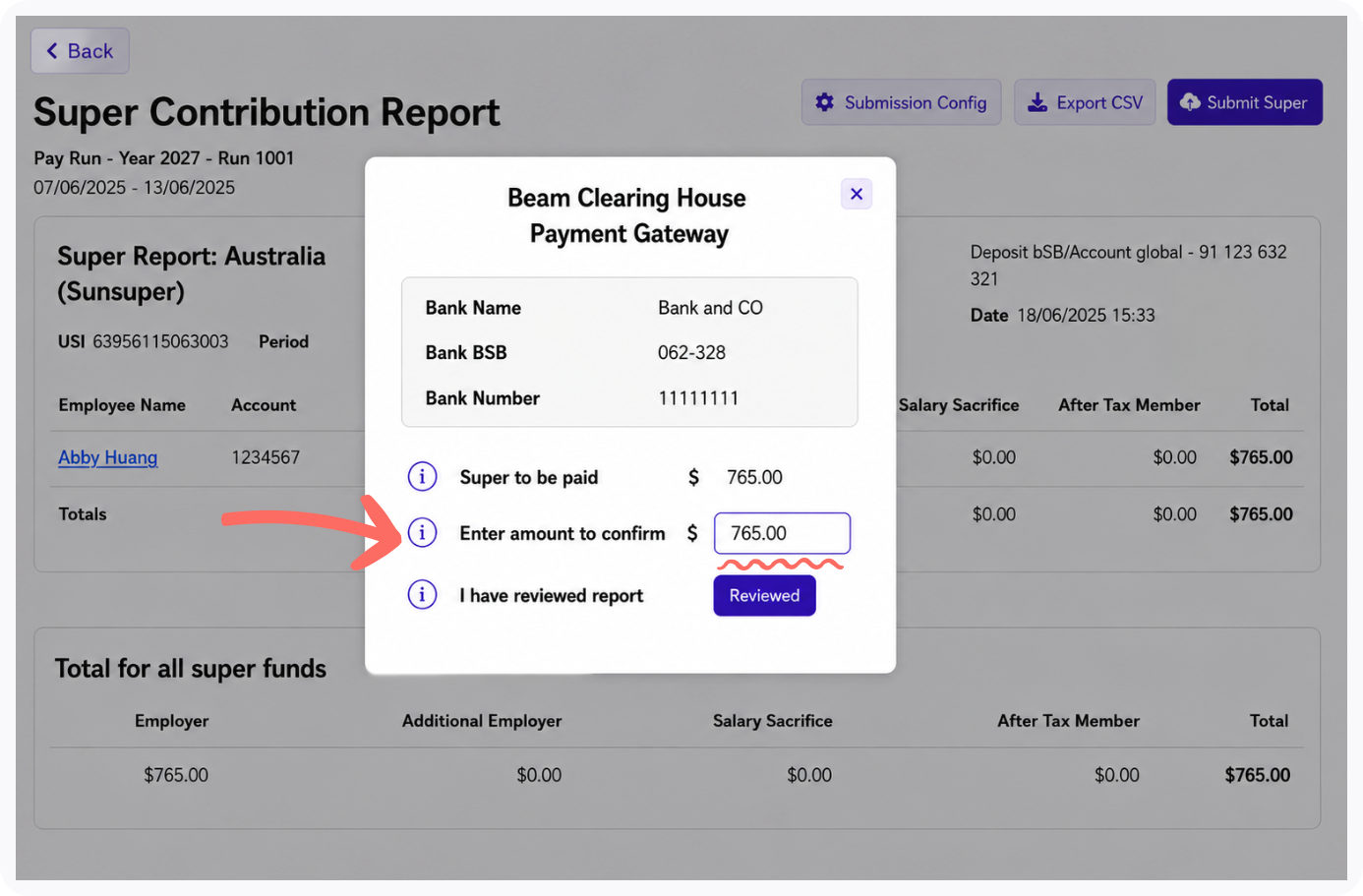Image resolution: width=1363 pixels, height=896 pixels.
Task: Click the account number 1234567
Action: [x=266, y=457]
